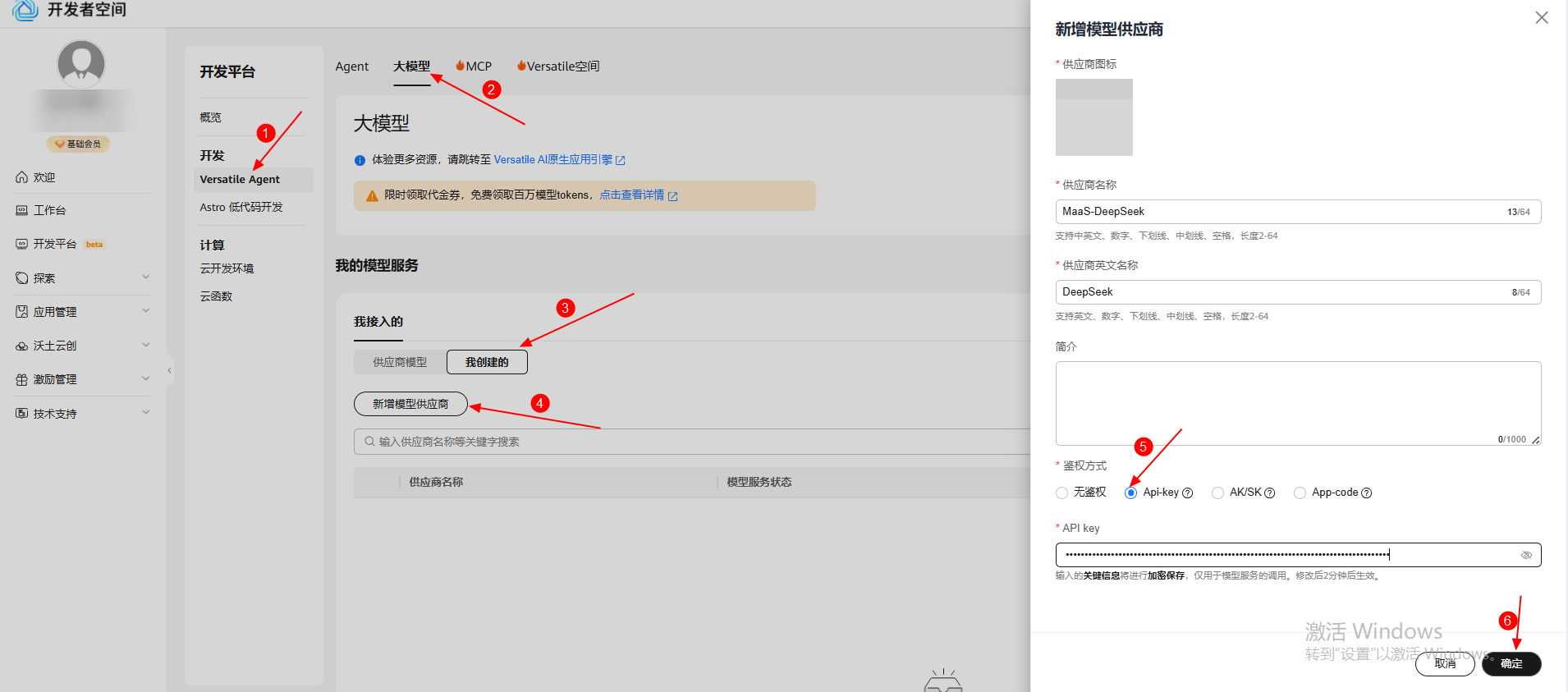Click the 模型服务状态 column header
Viewport: 1568px width, 692px height.
[759, 482]
